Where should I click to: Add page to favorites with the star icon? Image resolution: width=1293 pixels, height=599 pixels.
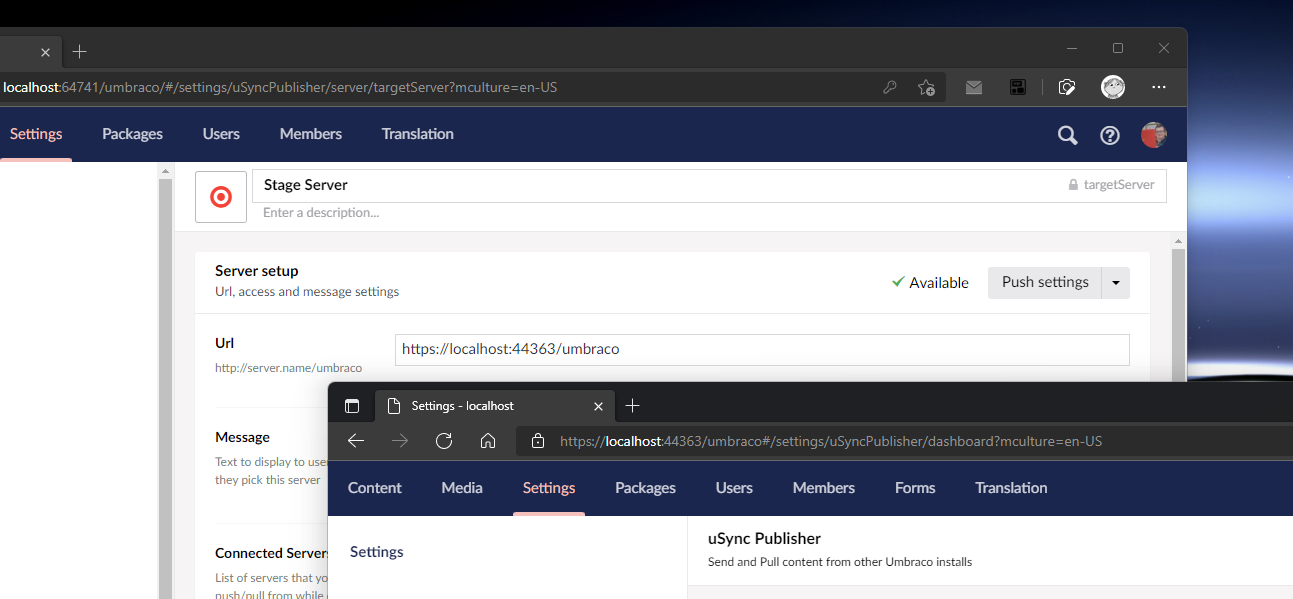pos(927,87)
